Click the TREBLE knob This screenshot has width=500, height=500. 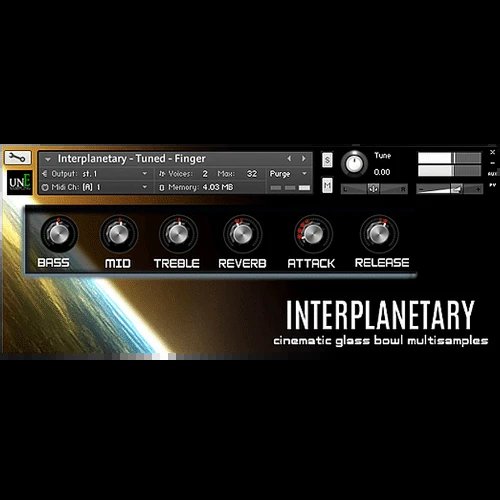click(x=178, y=234)
